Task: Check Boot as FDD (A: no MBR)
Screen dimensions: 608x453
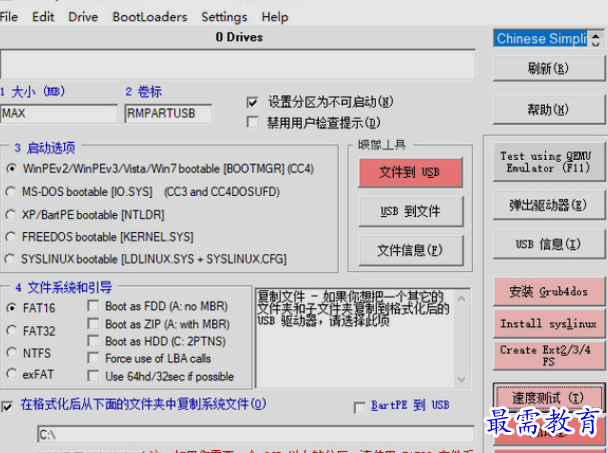Action: 93,306
